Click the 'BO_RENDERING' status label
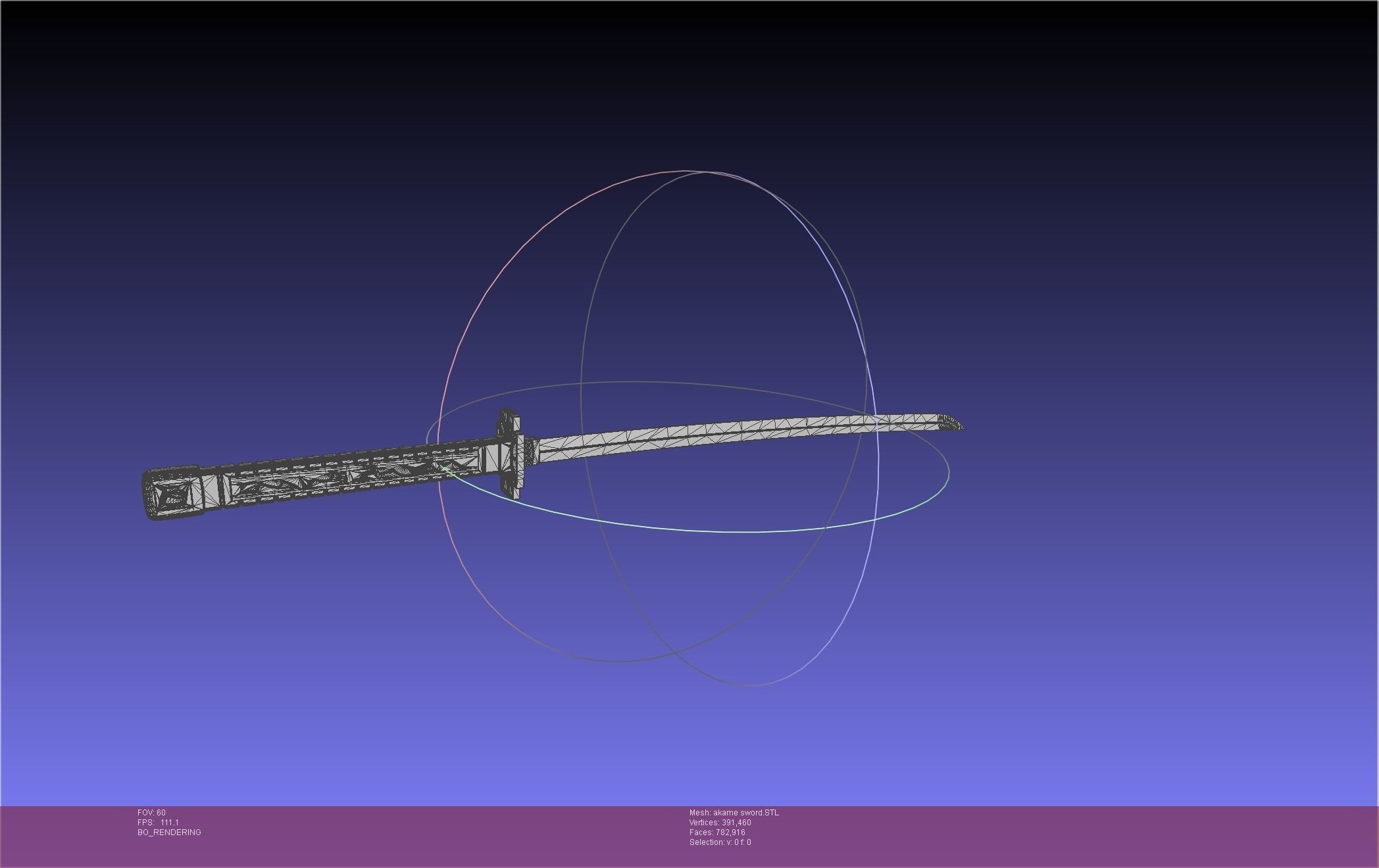Image resolution: width=1379 pixels, height=868 pixels. click(169, 832)
